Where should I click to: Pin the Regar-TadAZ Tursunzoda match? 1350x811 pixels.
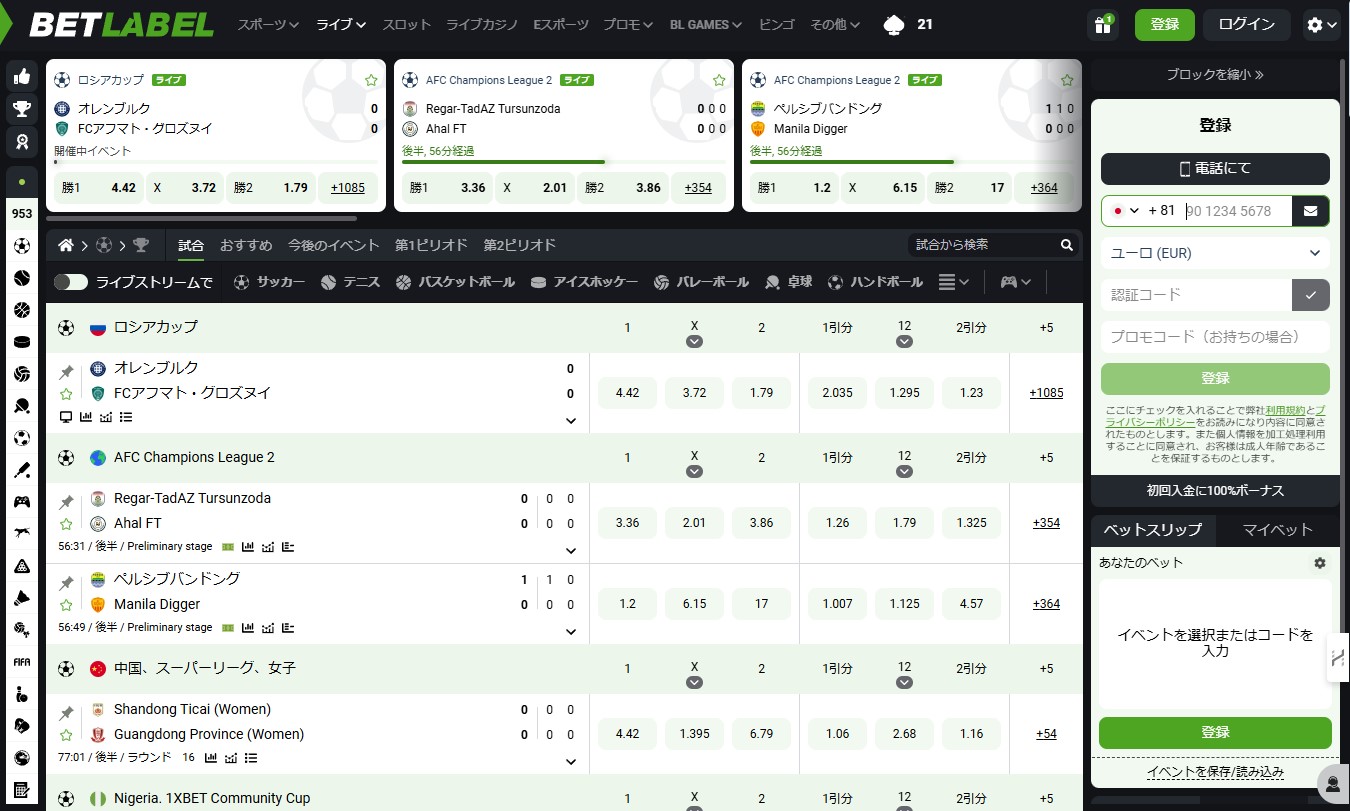[66, 502]
